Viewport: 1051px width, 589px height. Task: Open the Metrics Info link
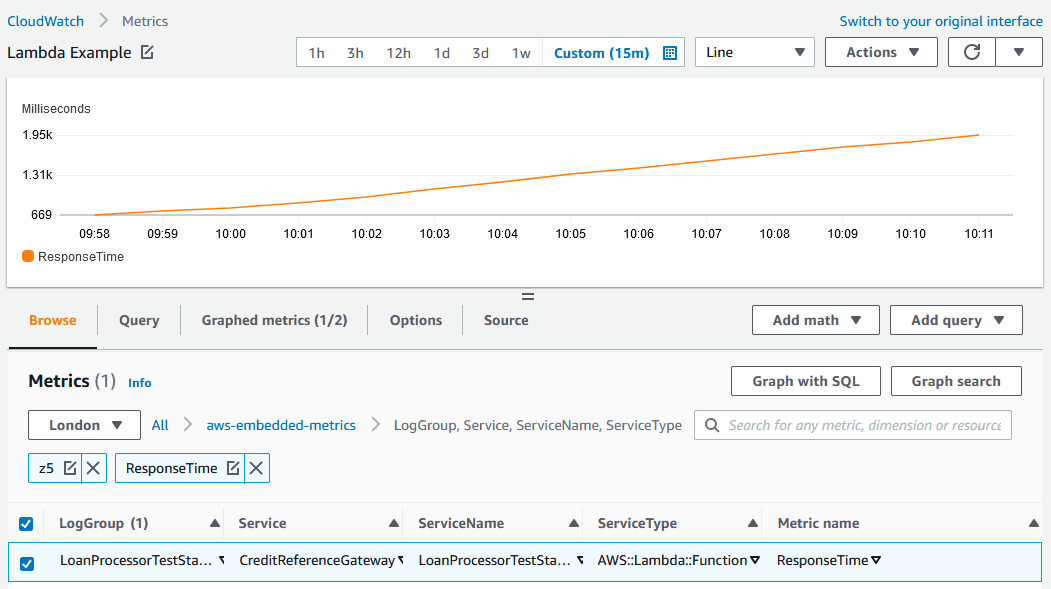point(139,383)
